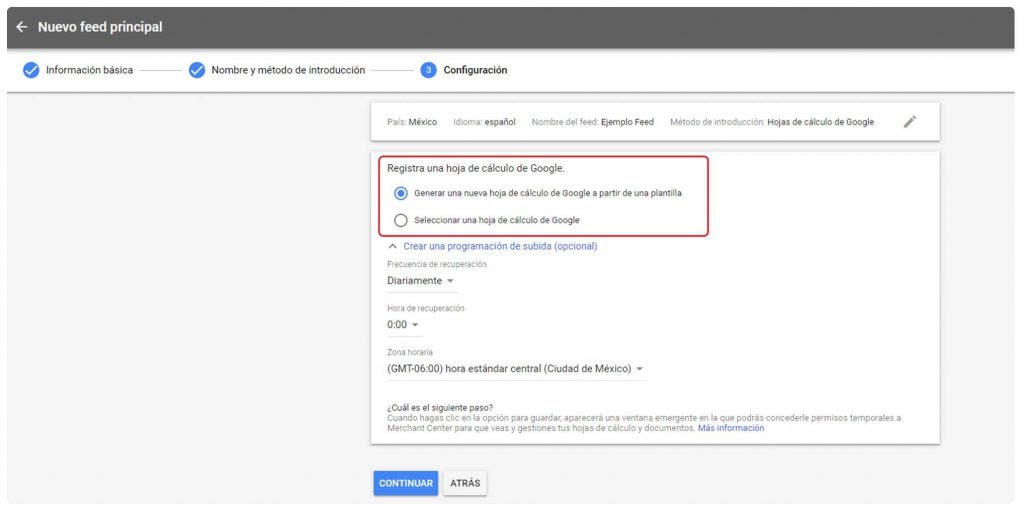Click the step 3 Configuración circle icon
Viewport: 1024px width, 509px height.
pos(428,70)
